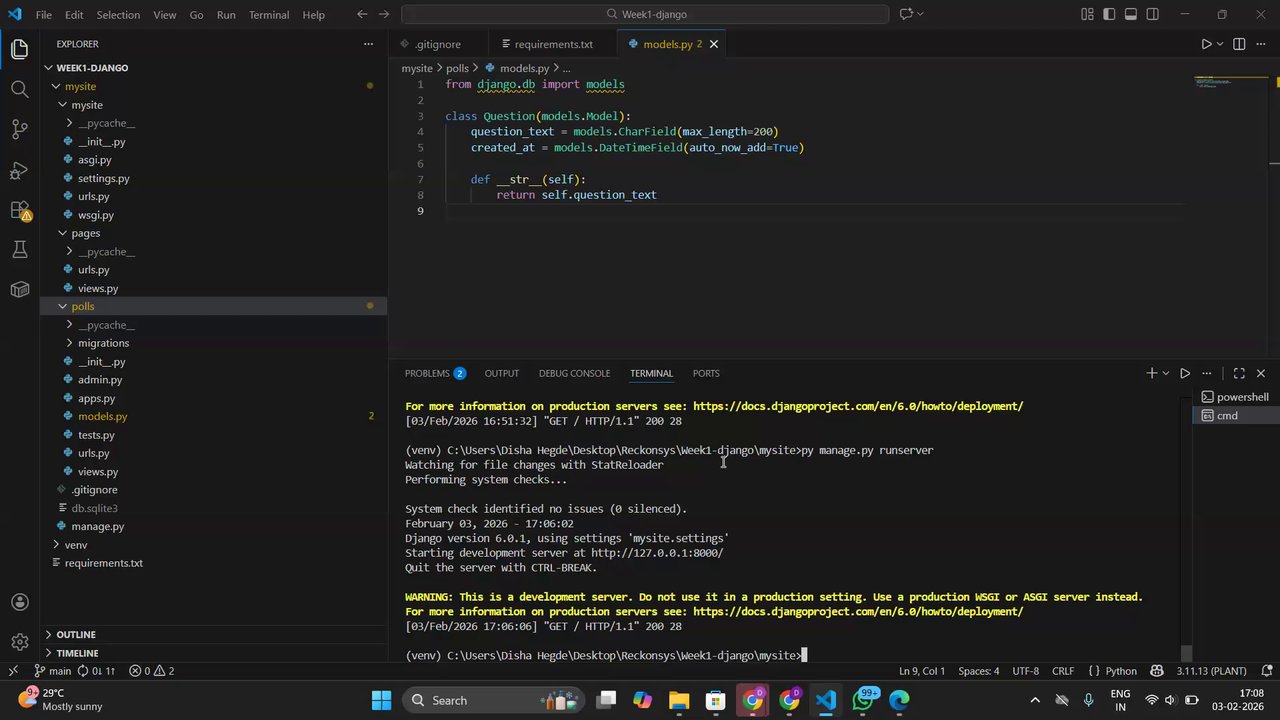The image size is (1280, 720).
Task: Open the remote window indicator in status bar
Action: (13, 671)
